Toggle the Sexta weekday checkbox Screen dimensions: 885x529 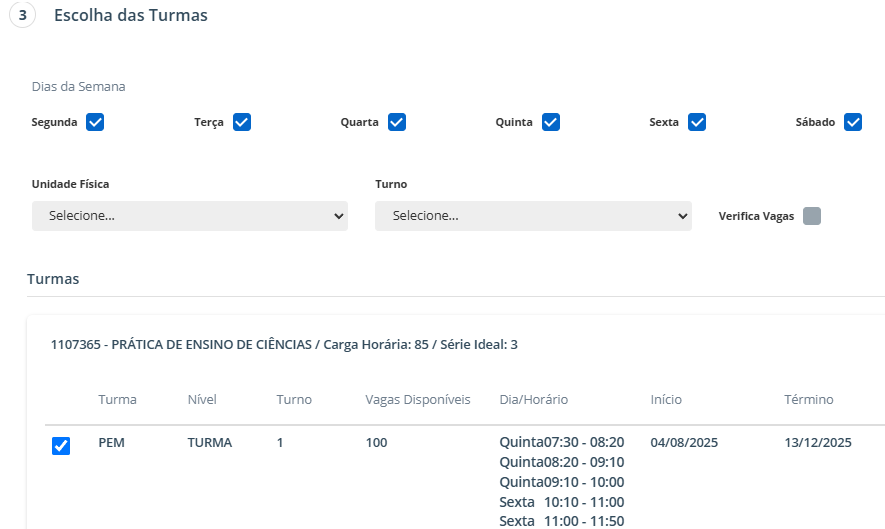tap(697, 122)
